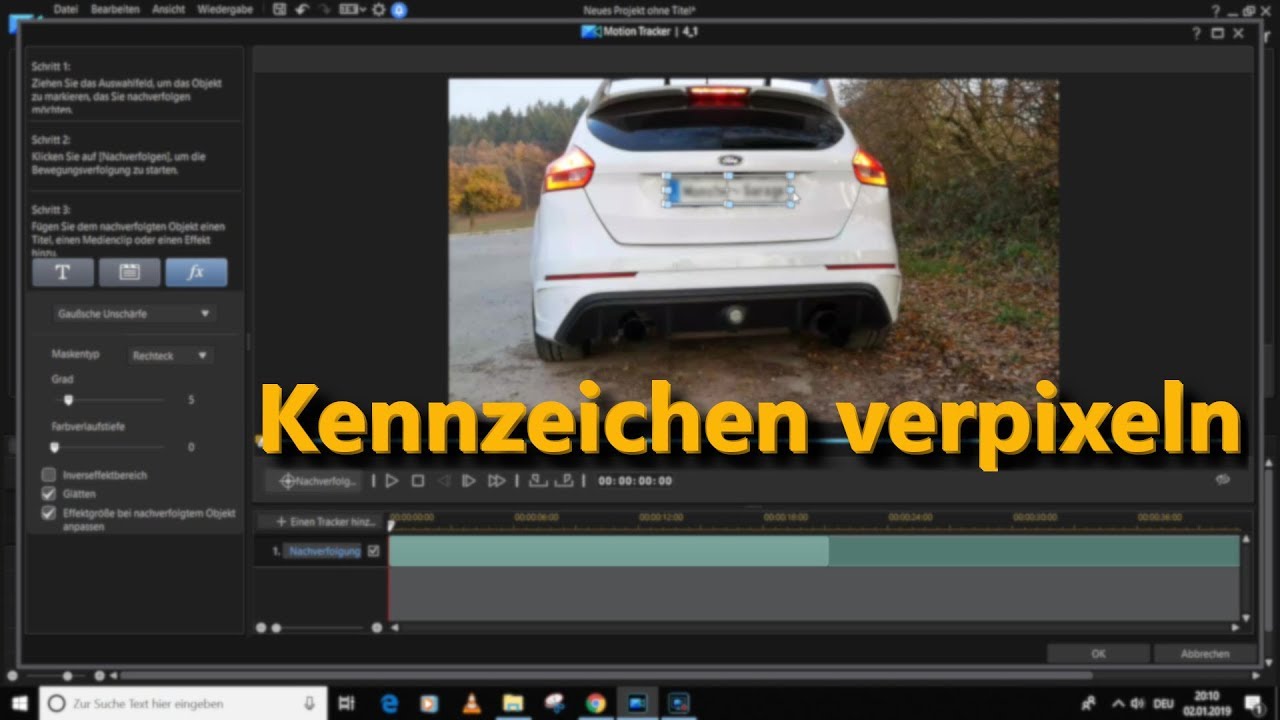Viewport: 1280px width, 720px height.
Task: Click the tracked segment in timeline track
Action: [608, 551]
